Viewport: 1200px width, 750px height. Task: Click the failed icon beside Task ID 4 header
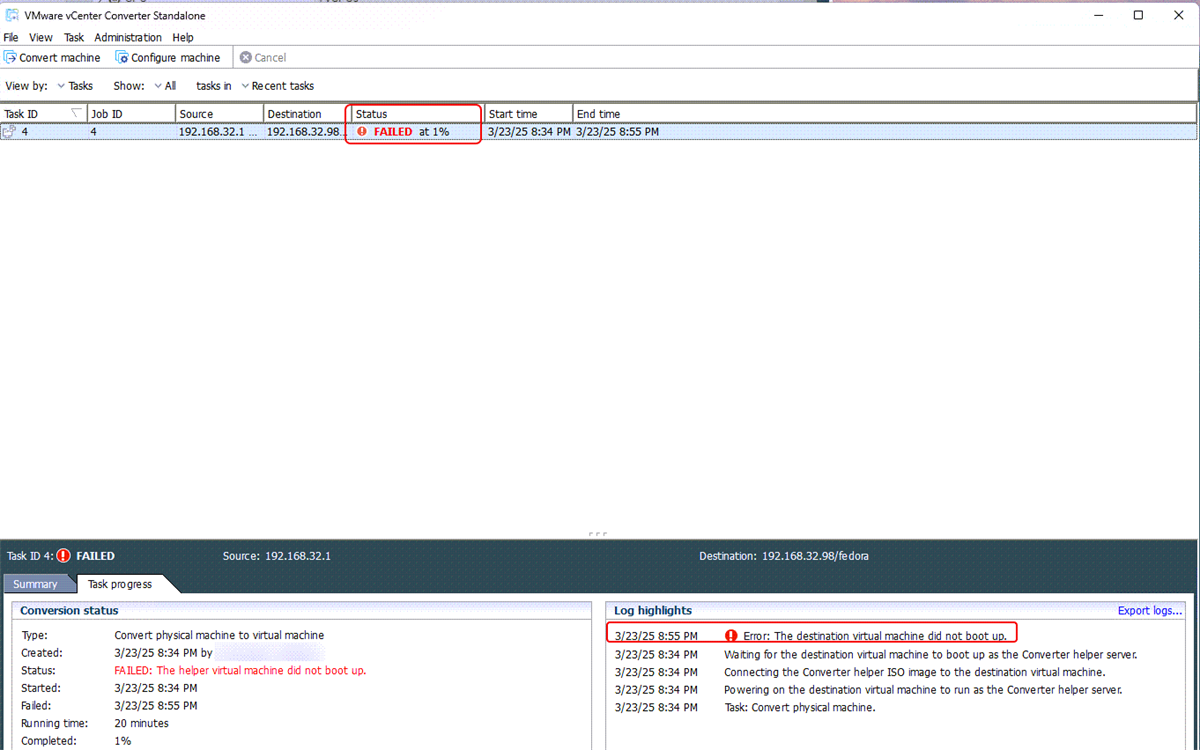[64, 556]
